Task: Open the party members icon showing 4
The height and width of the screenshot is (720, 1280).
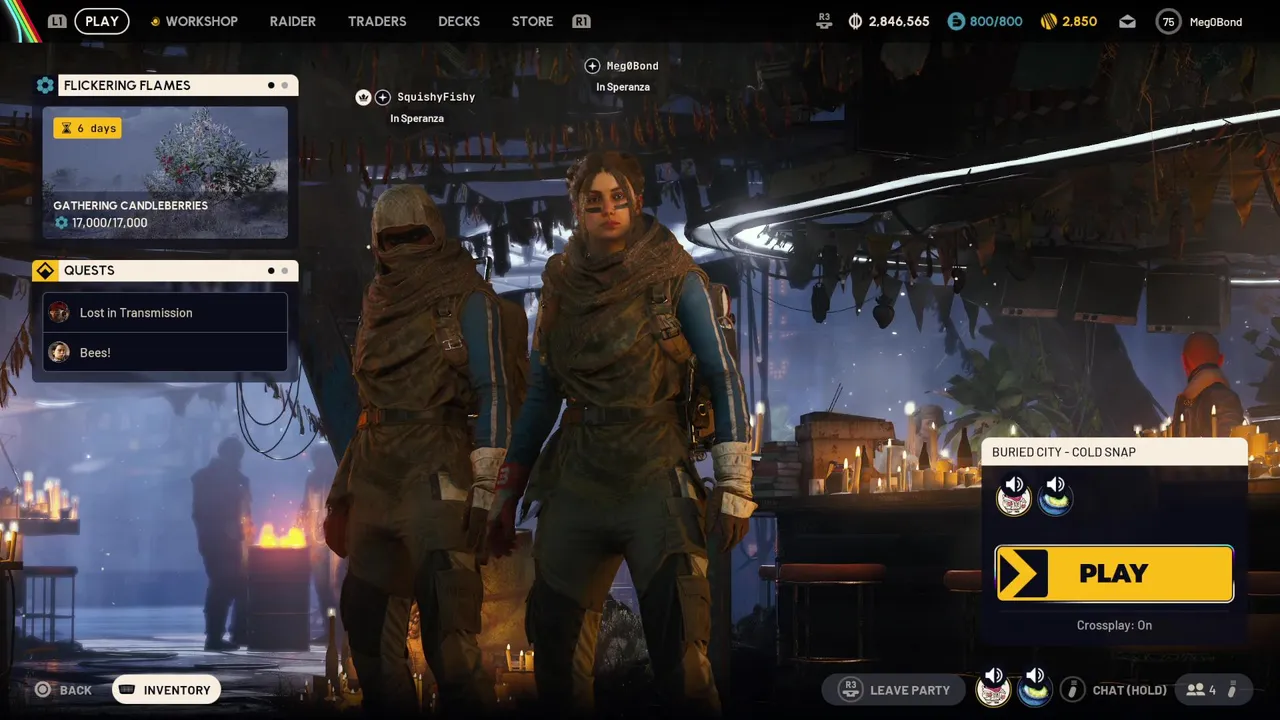Action: tap(1201, 690)
